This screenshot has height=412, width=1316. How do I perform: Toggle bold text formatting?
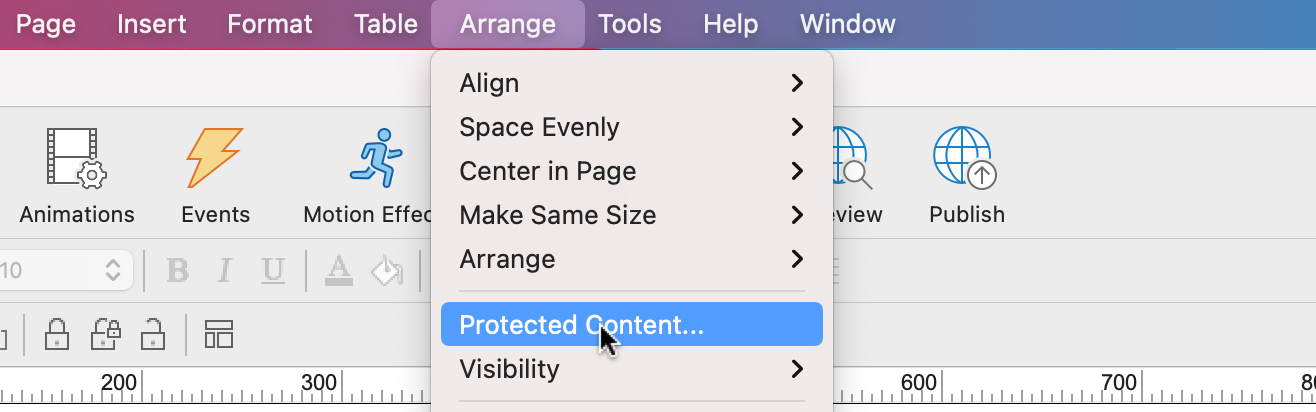click(x=178, y=270)
